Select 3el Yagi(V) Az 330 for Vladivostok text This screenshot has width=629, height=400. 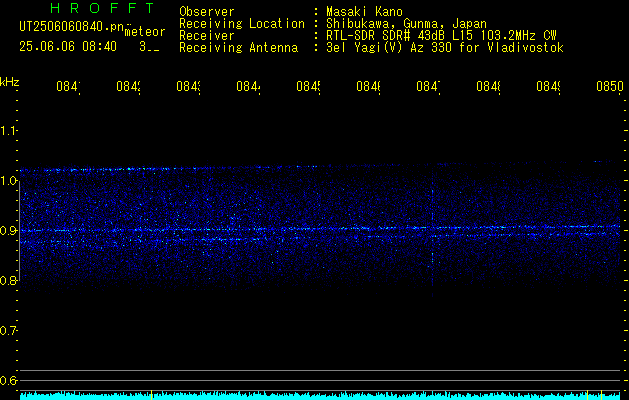tap(445, 48)
